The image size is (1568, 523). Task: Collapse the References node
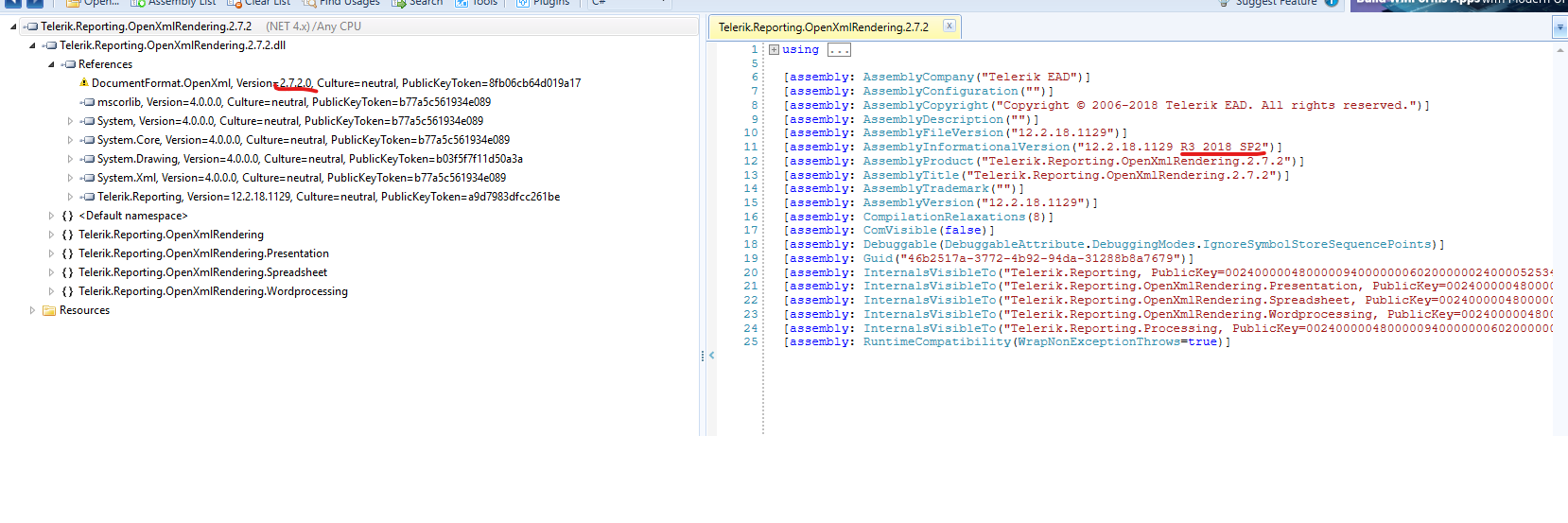click(51, 64)
